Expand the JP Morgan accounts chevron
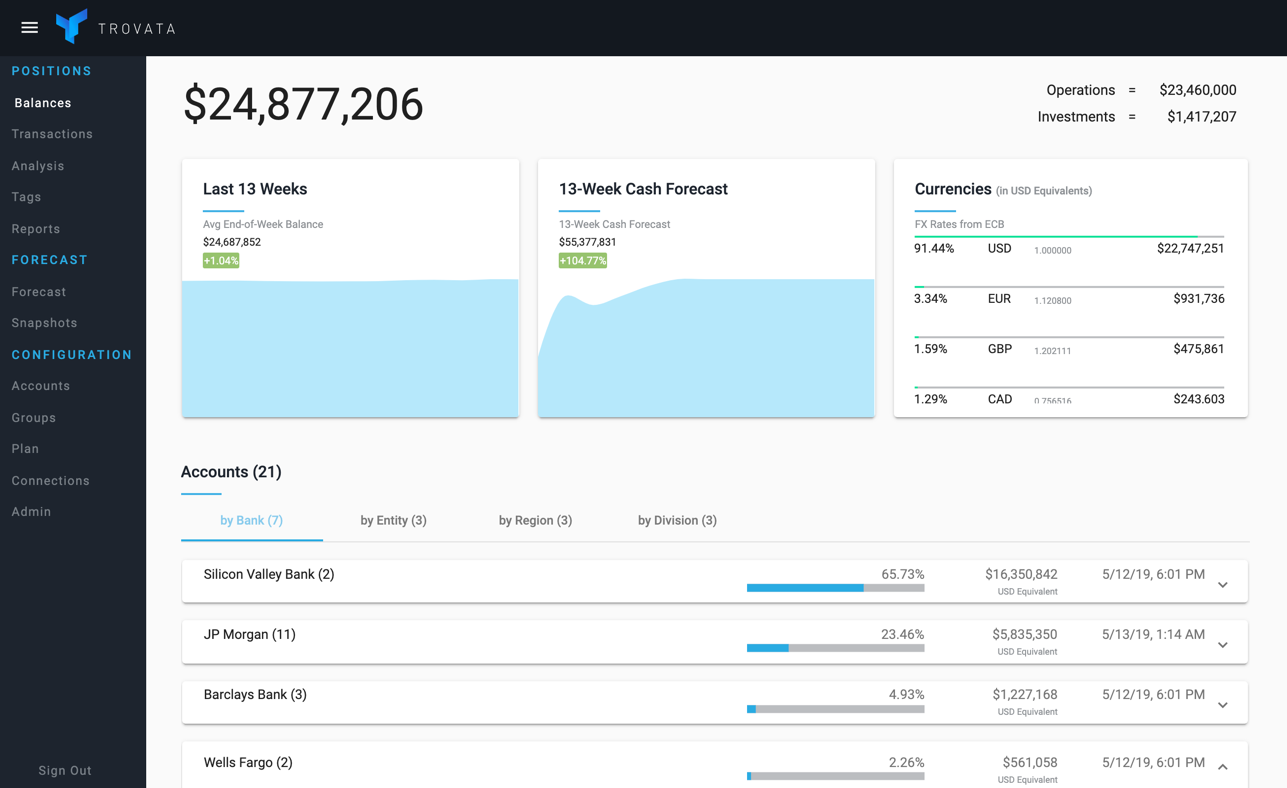1287x788 pixels. 1222,645
